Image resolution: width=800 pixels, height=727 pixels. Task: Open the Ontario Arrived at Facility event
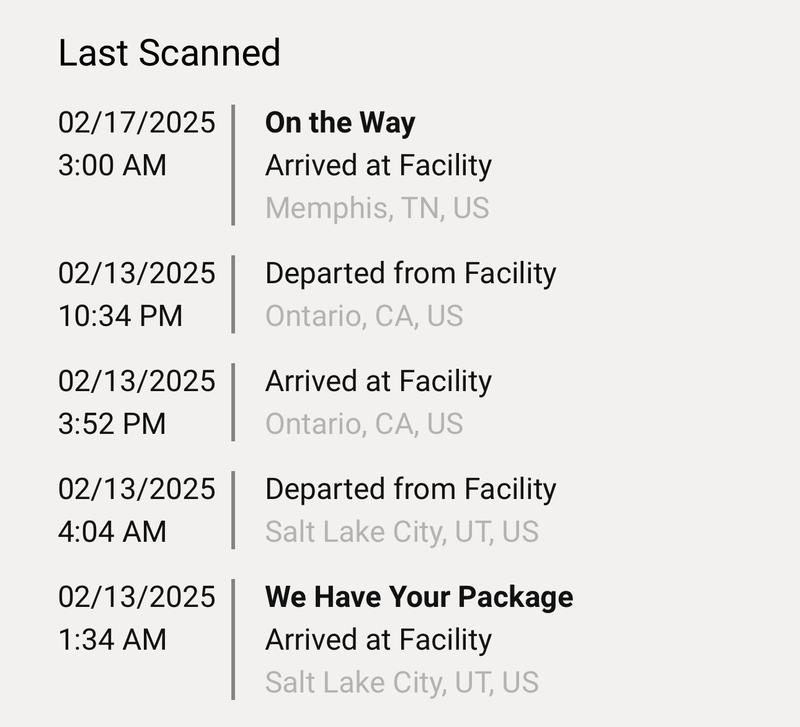[378, 381]
